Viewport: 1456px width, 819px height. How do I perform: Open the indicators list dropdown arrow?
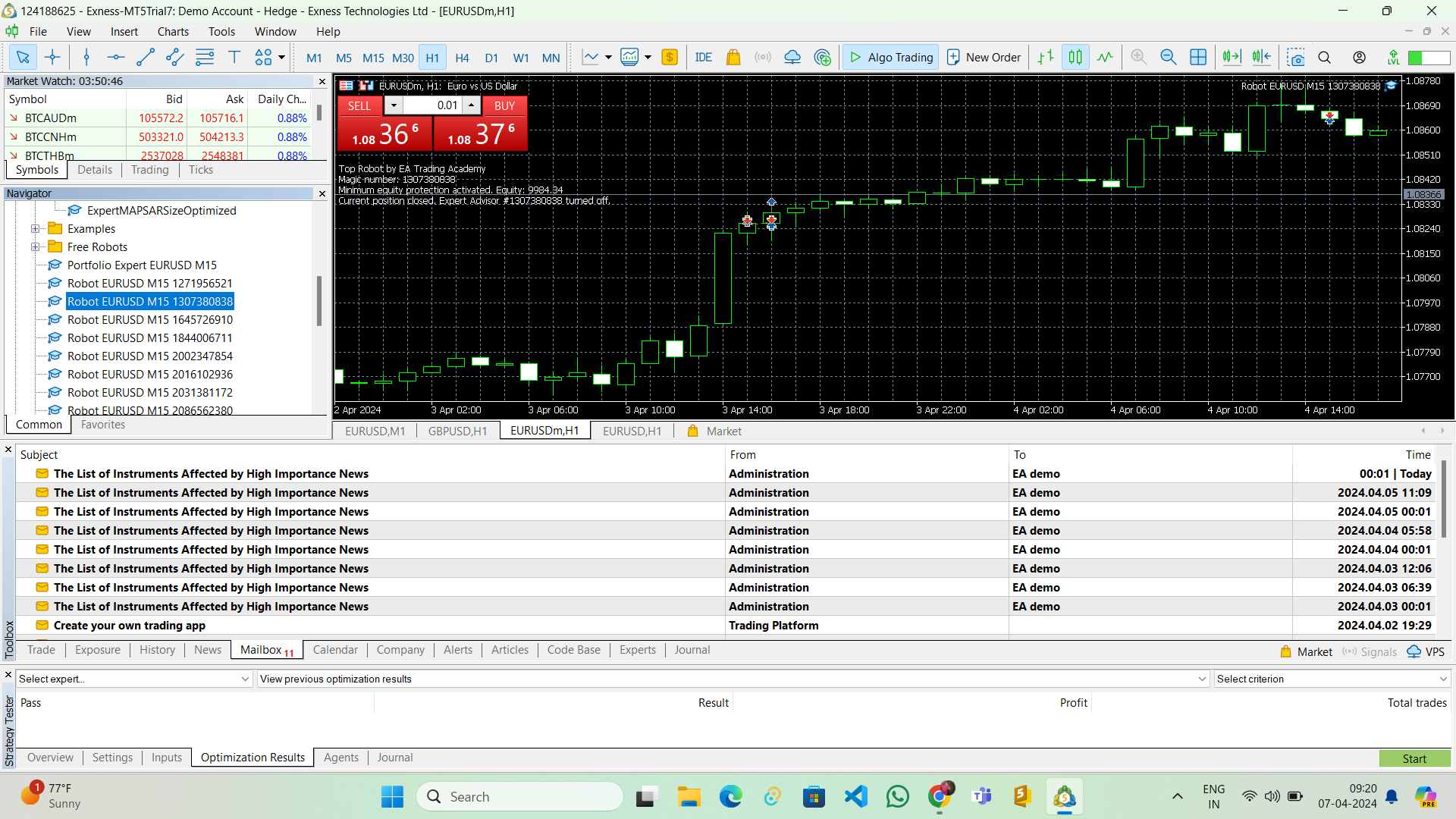pyautogui.click(x=608, y=57)
